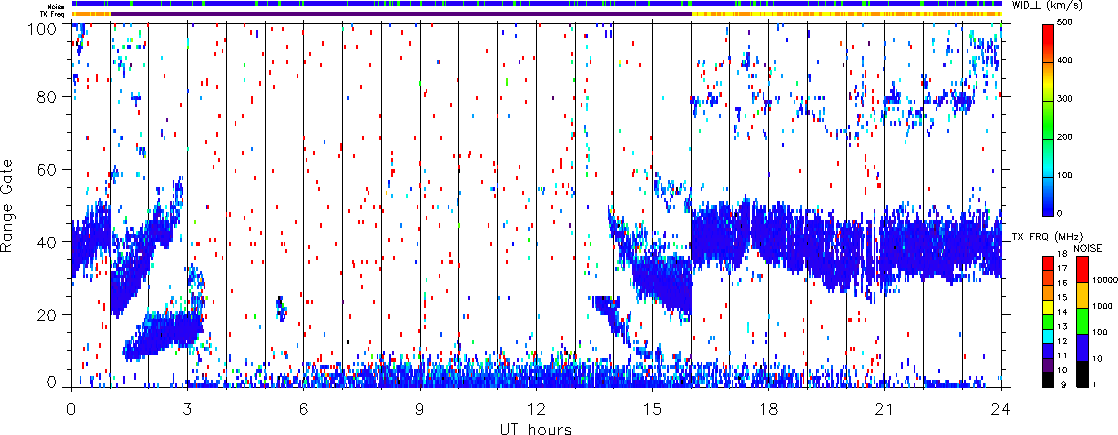Click the '13' label on the TX FRQ colorbar
This screenshot has height=435, width=1118.
tap(1062, 327)
